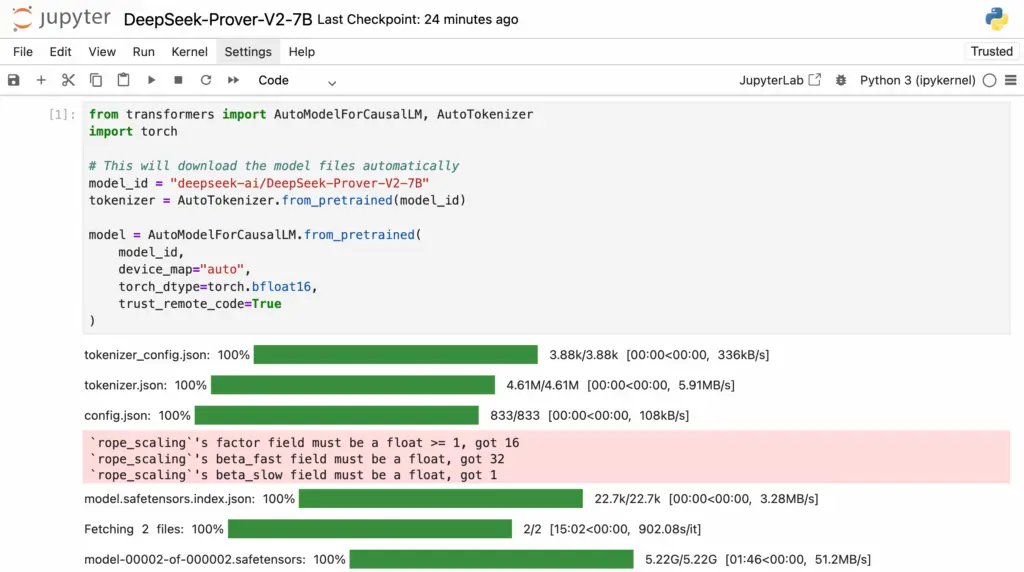The image size is (1024, 572).
Task: Click the 2/2 [15:02<00:00, 902.08s/it] text
Action: tap(612, 529)
